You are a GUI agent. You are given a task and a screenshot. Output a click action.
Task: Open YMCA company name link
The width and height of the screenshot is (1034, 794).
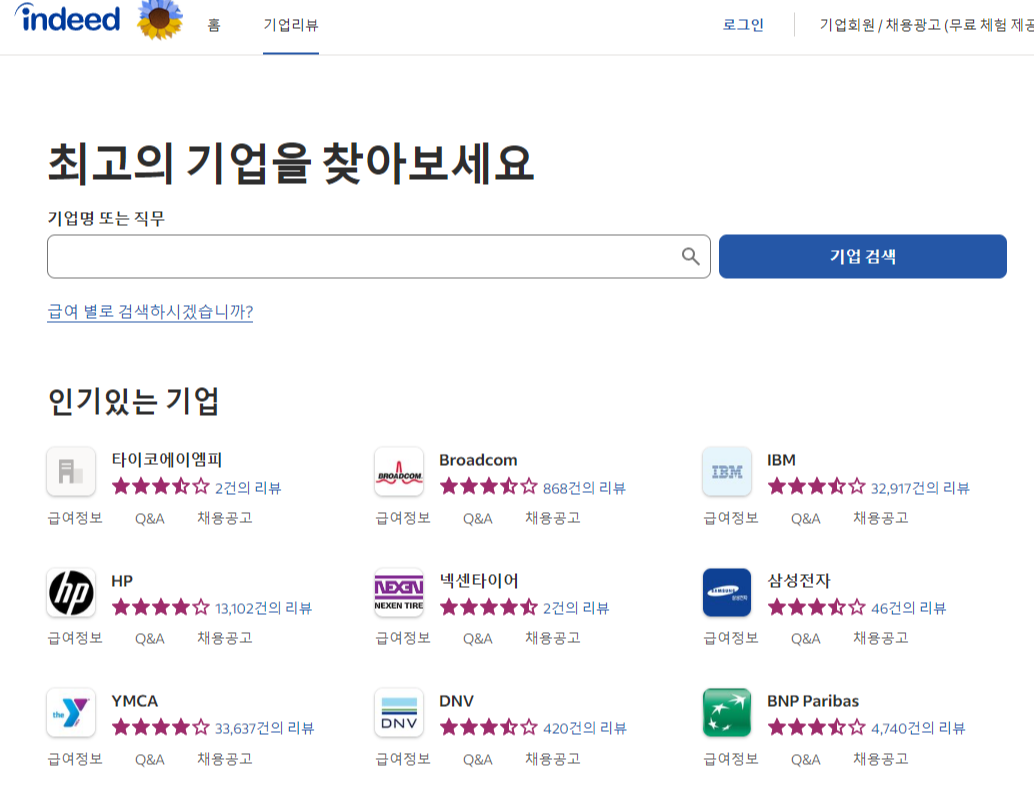135,701
